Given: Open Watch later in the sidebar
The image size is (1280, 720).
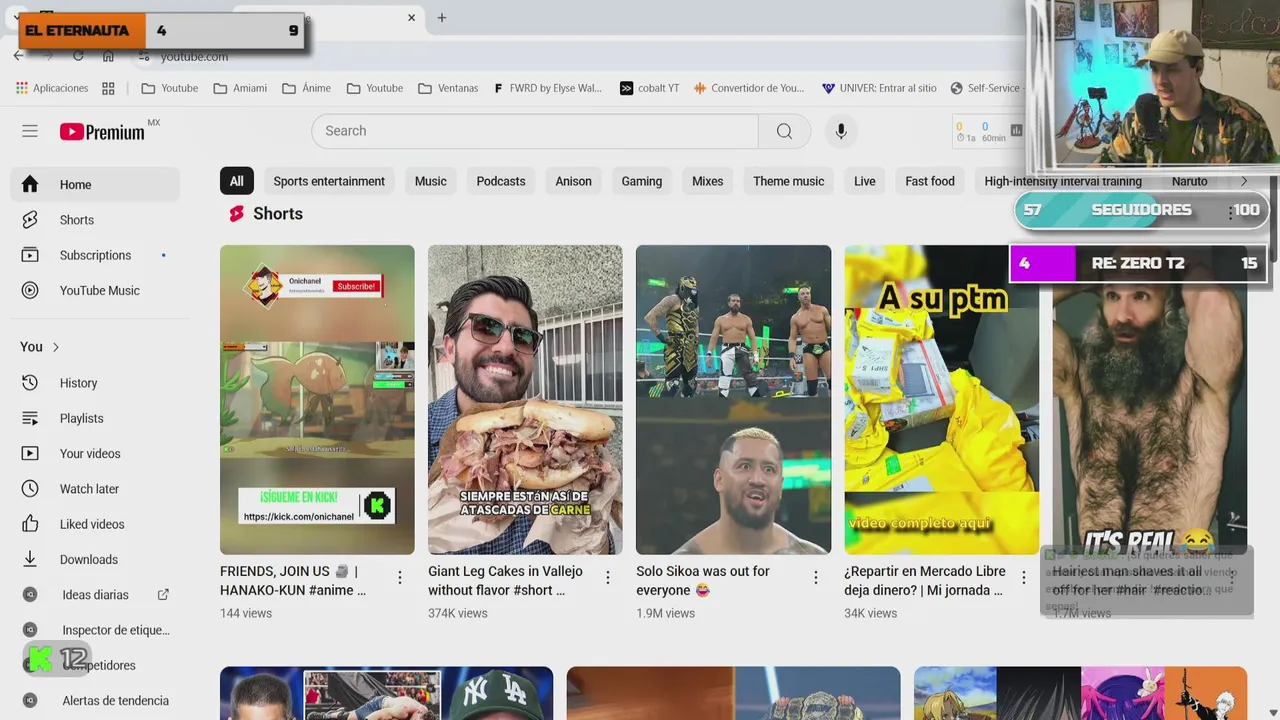Looking at the screenshot, I should click(95, 489).
